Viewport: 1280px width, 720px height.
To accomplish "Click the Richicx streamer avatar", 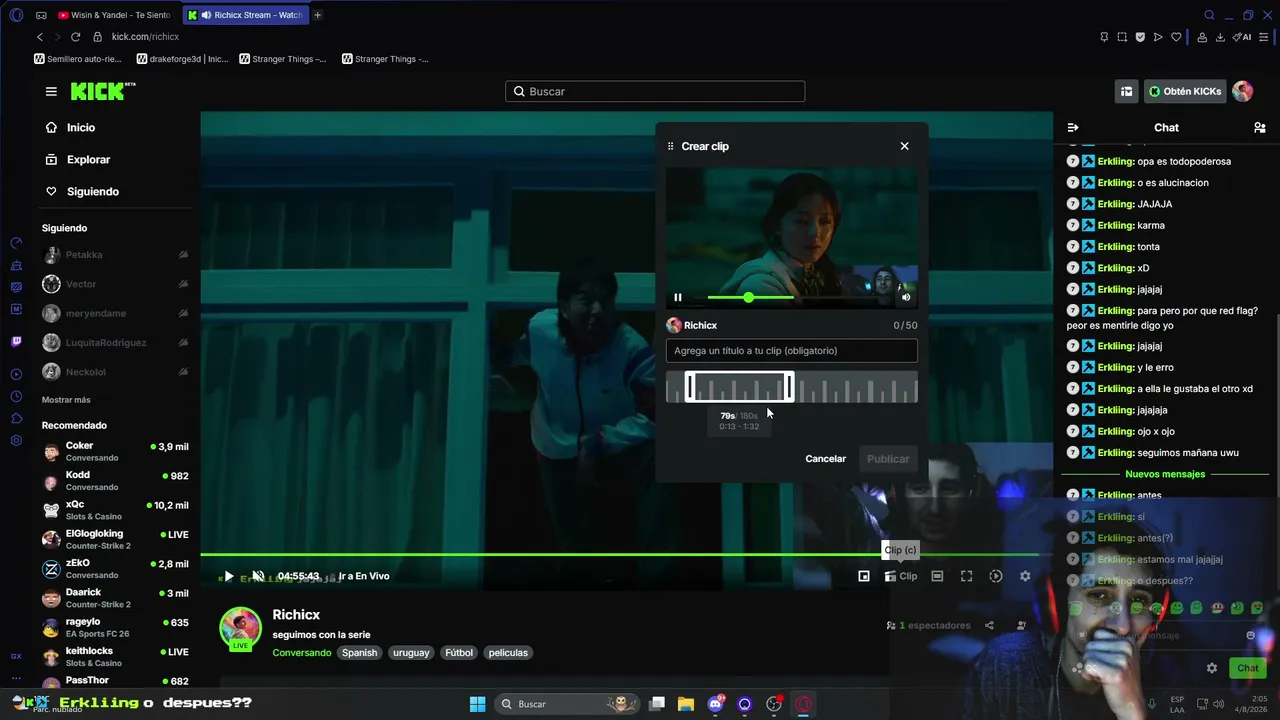I will pyautogui.click(x=240, y=628).
